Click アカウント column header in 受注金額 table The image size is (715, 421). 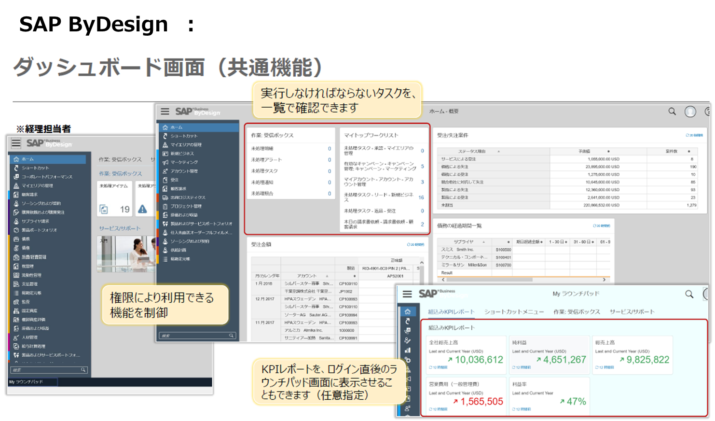(x=306, y=276)
